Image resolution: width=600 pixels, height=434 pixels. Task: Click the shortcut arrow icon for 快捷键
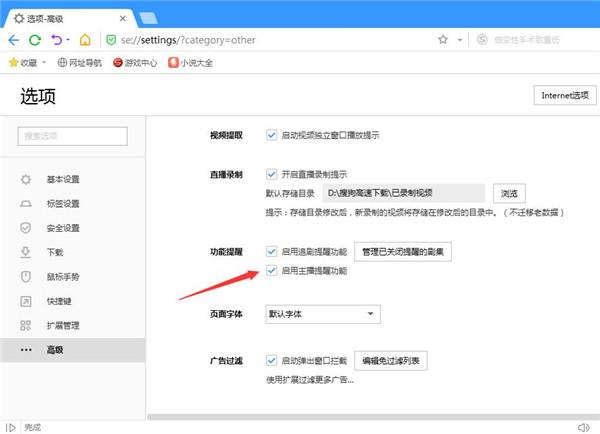coord(26,301)
